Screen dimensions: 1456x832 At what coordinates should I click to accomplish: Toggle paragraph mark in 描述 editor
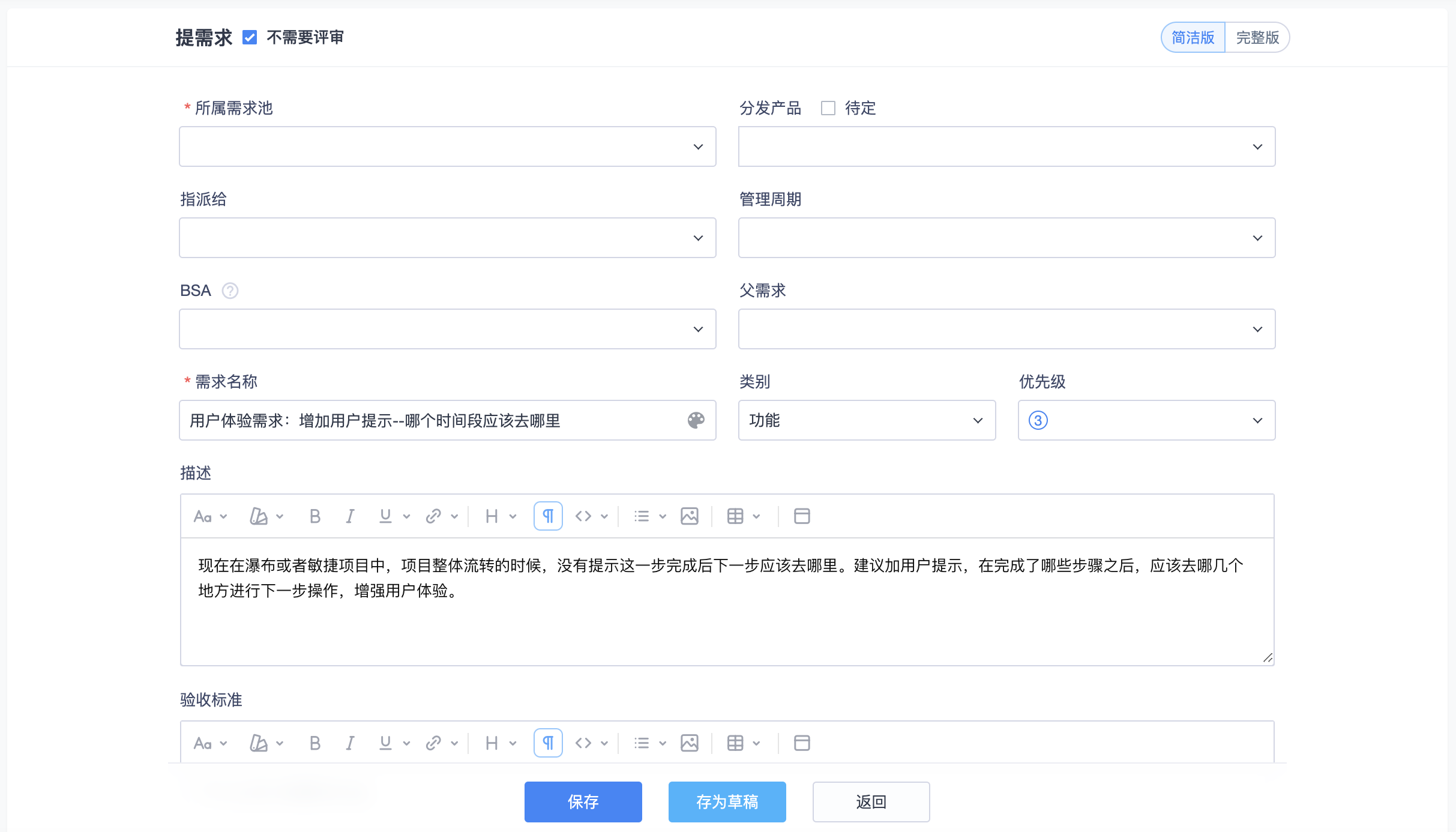click(547, 516)
